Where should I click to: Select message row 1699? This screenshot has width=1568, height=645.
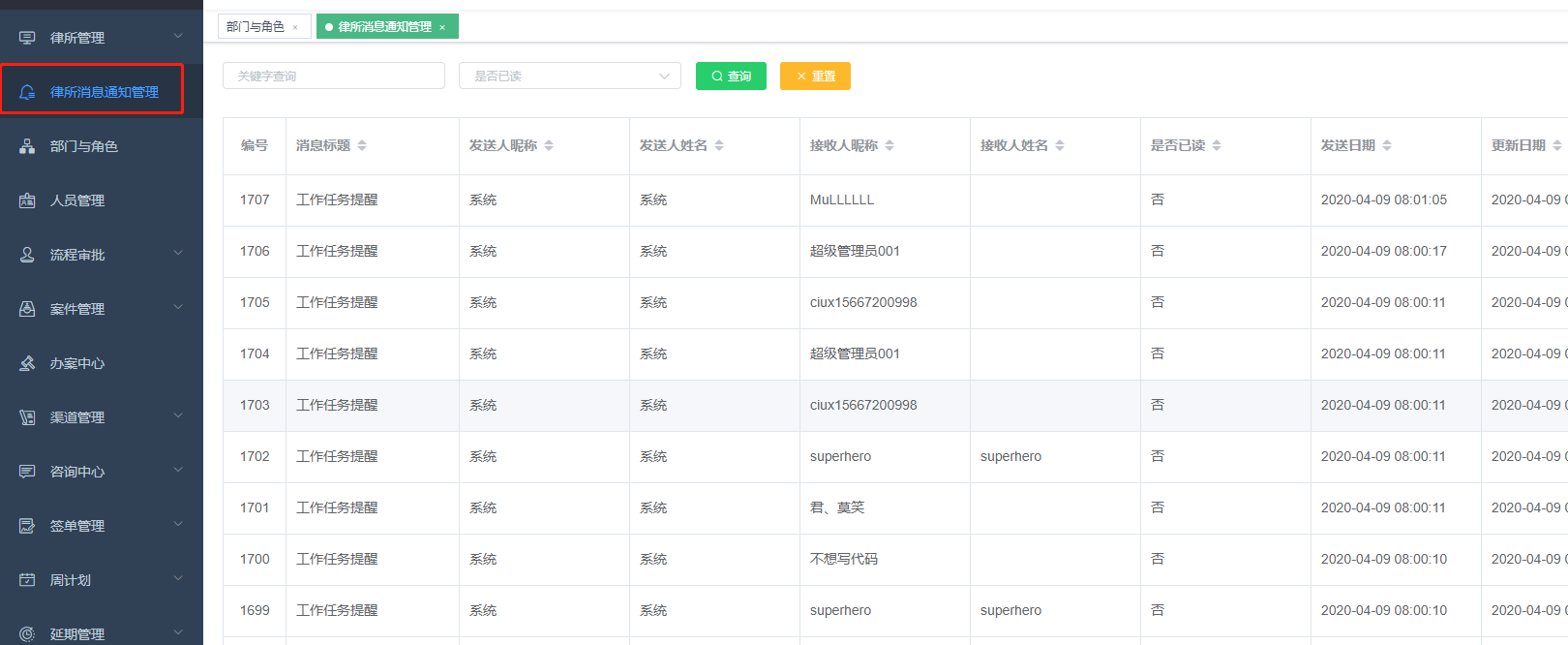pyautogui.click(x=895, y=610)
